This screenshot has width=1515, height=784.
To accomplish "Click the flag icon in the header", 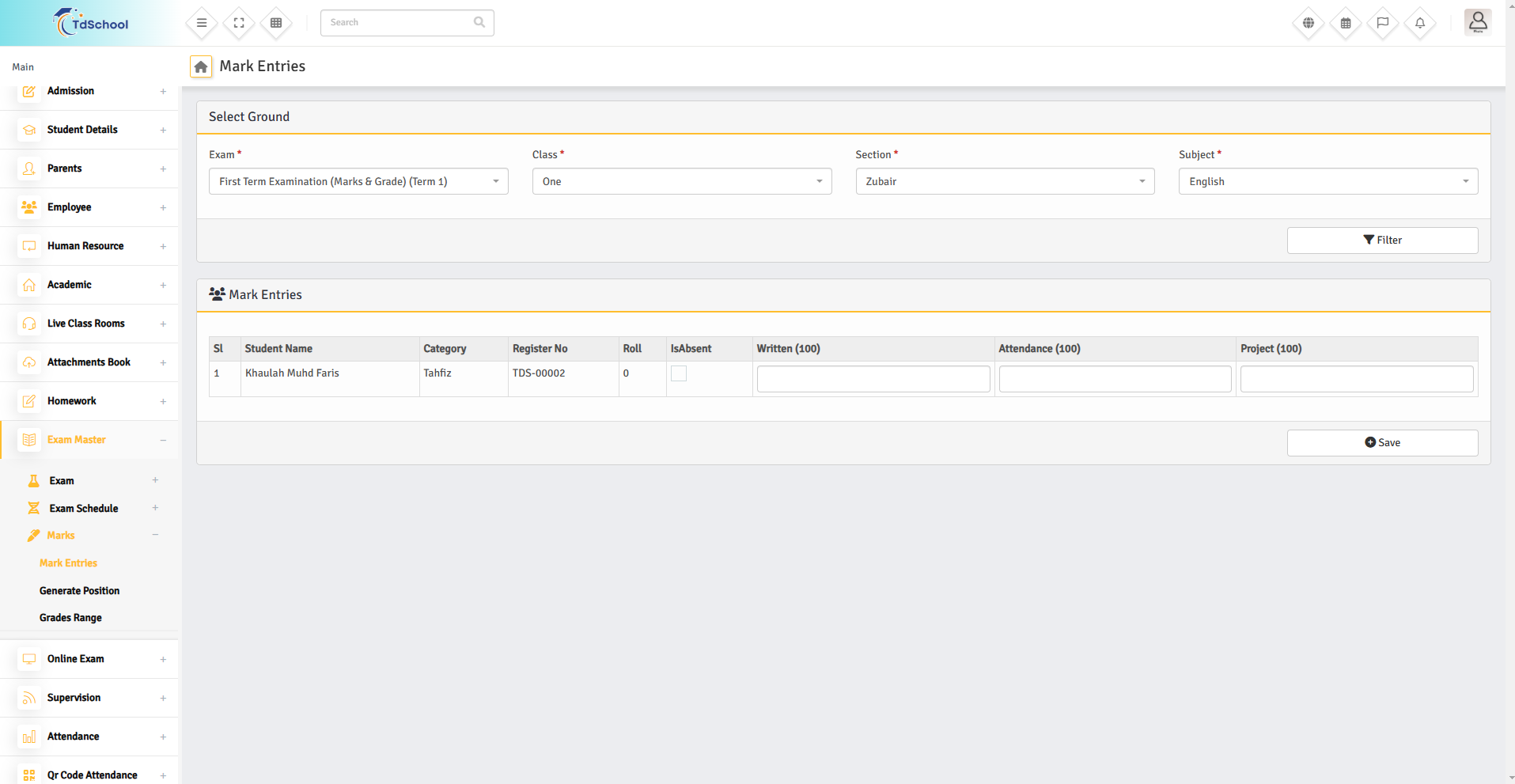I will pyautogui.click(x=1383, y=23).
